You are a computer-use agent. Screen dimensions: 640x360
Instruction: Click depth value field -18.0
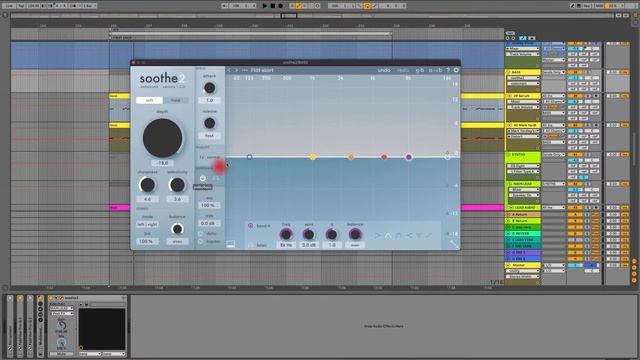click(x=162, y=163)
